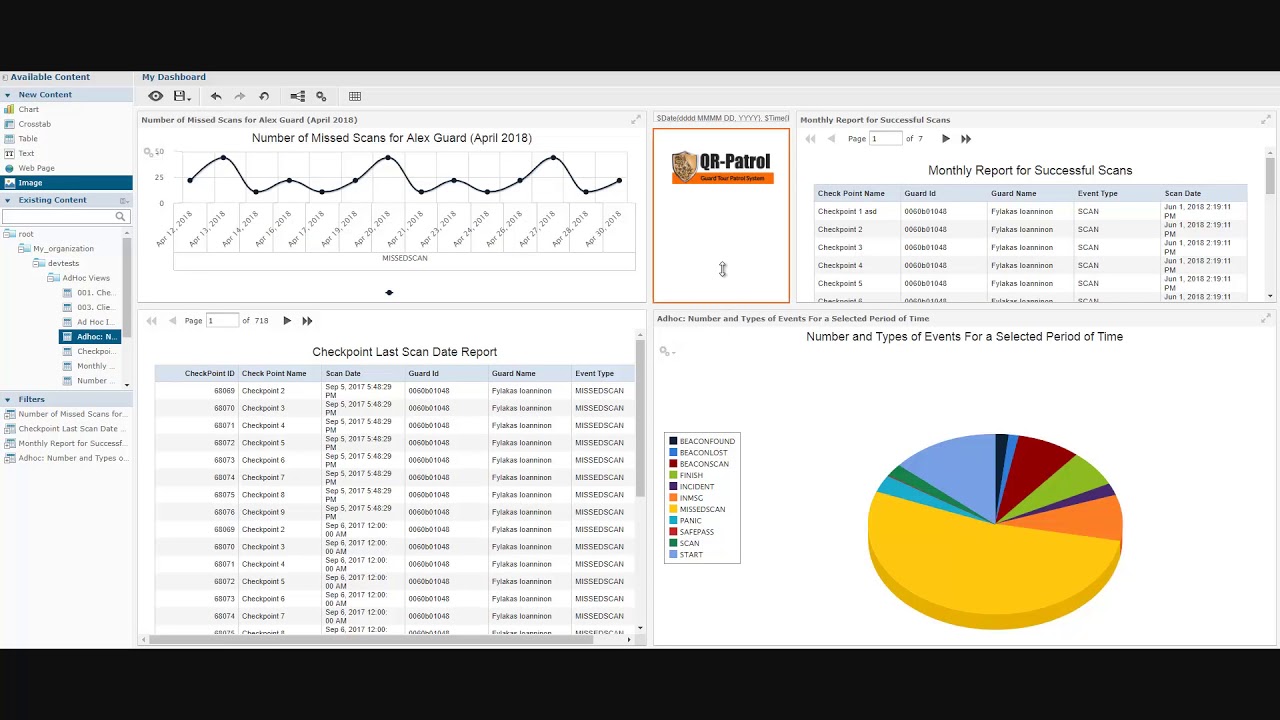Collapse the Existing Content section
Screen dimensions: 1280x720
(x=7, y=200)
